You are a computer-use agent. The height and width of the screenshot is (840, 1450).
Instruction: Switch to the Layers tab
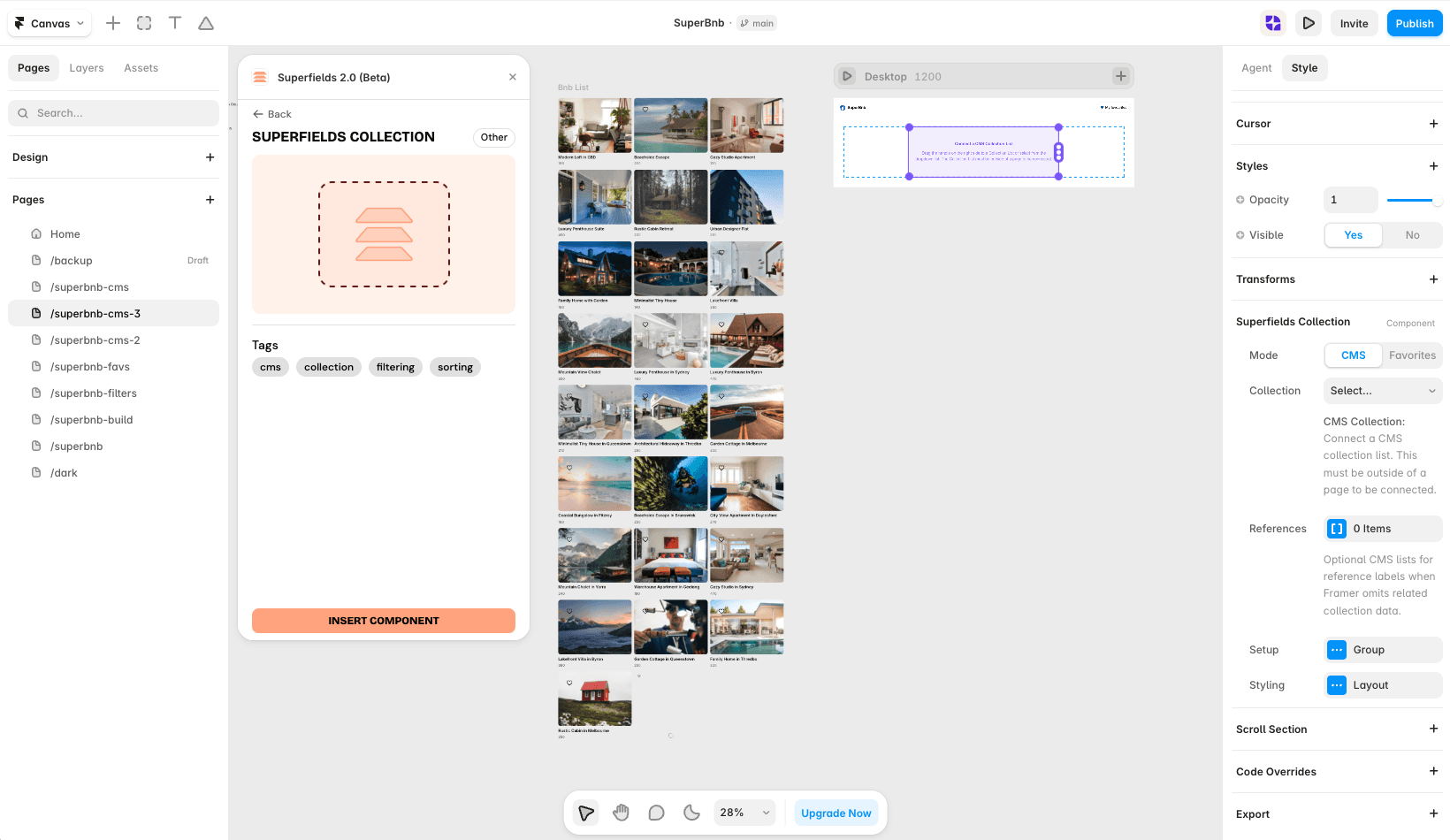[x=87, y=68]
